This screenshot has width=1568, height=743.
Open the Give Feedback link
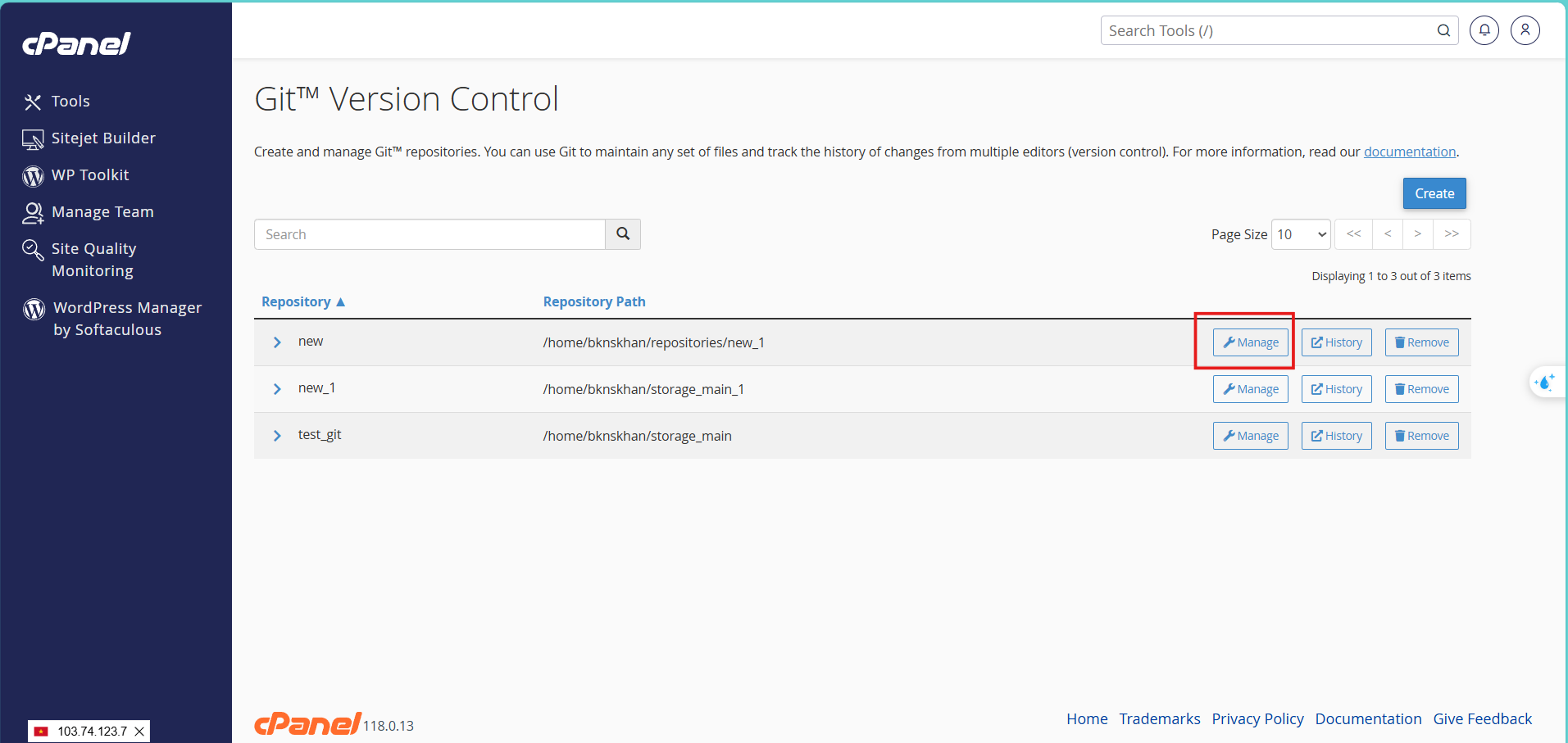tap(1482, 718)
